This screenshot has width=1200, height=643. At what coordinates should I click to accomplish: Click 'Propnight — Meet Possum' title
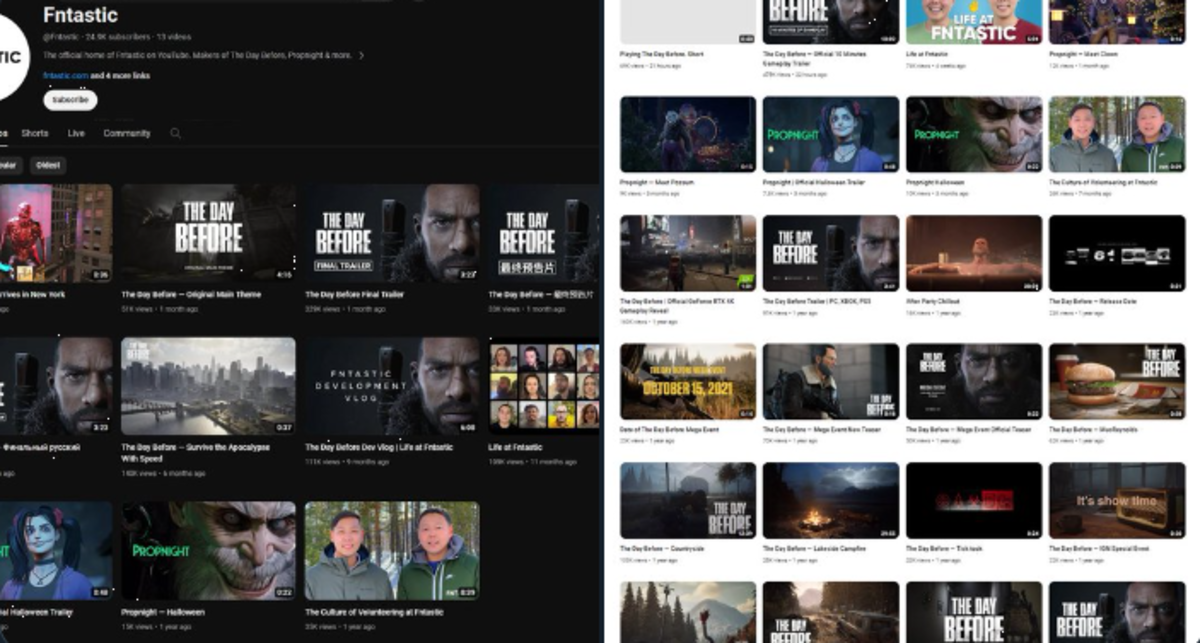657,183
